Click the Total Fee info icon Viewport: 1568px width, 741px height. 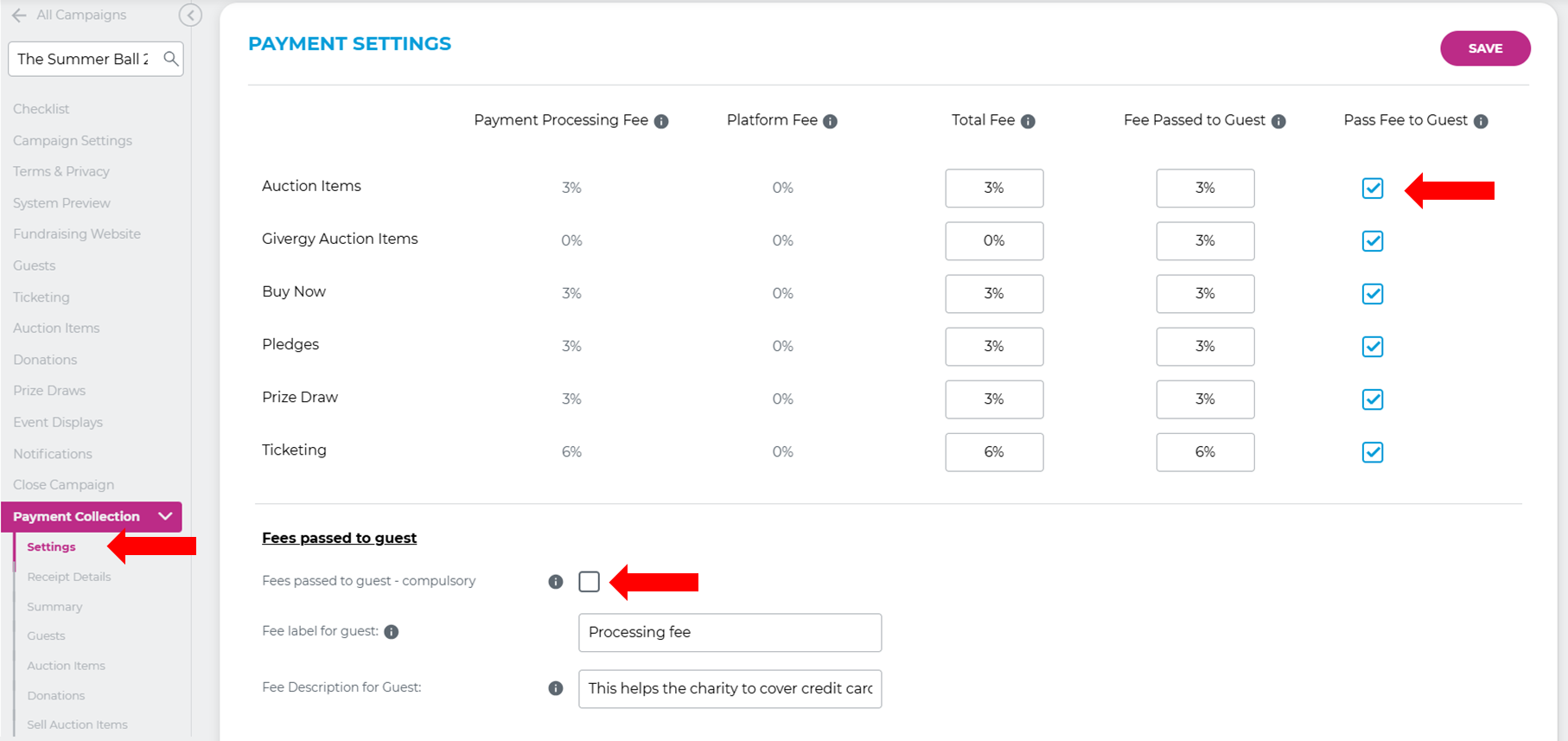pos(1028,122)
